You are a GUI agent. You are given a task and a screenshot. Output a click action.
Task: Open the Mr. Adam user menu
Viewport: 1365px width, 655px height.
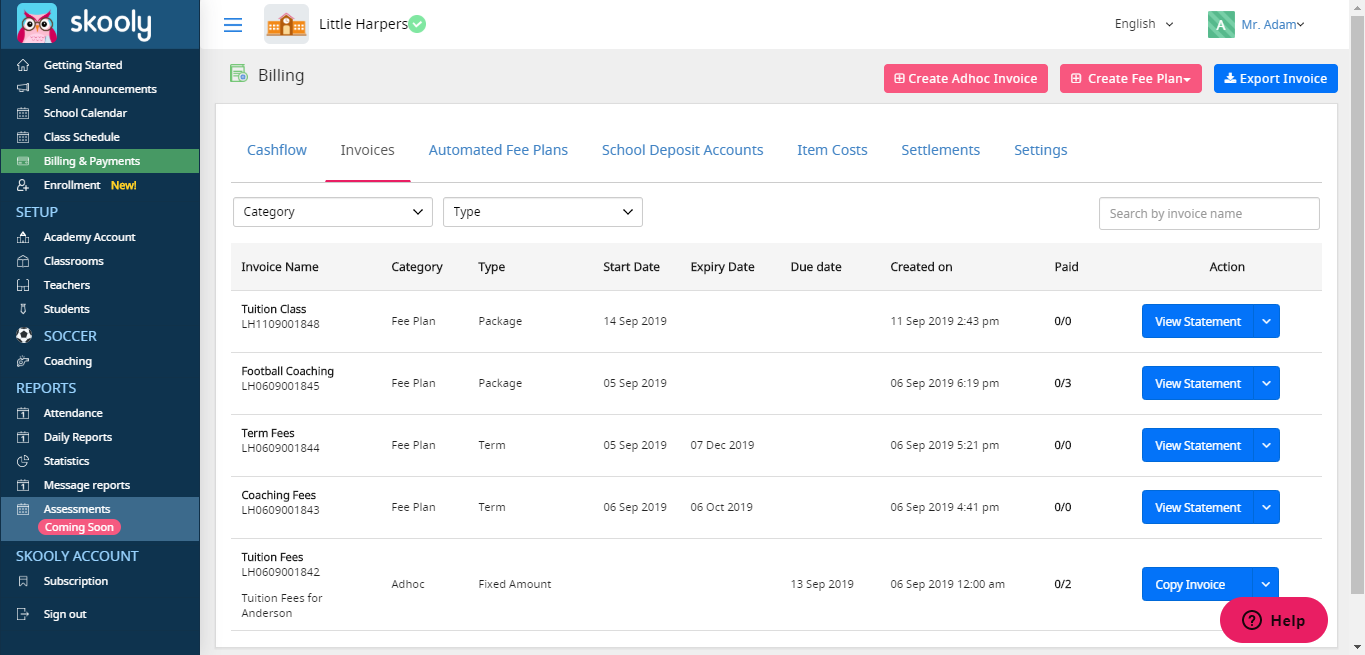click(1272, 25)
